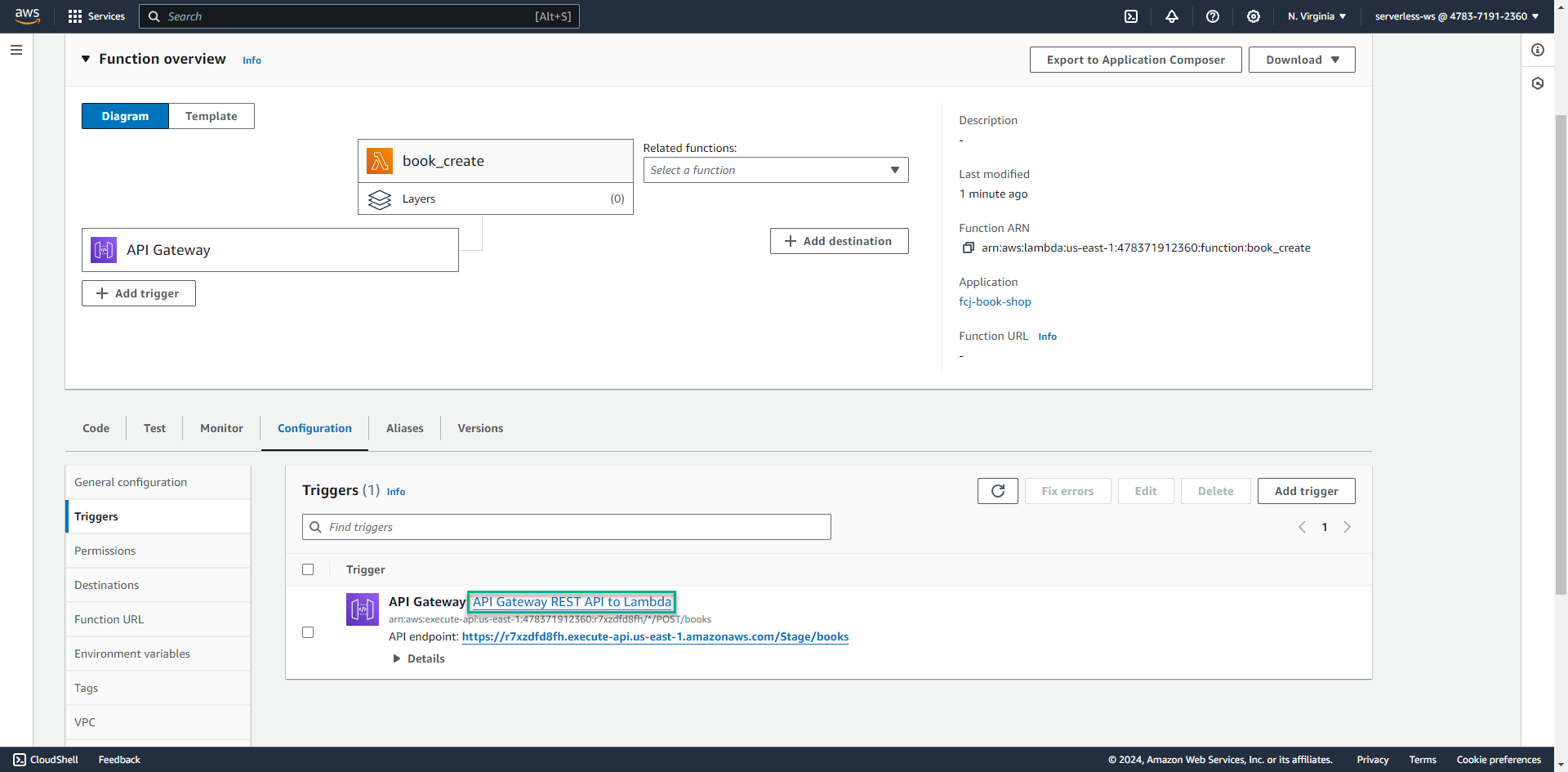The height and width of the screenshot is (772, 1568).
Task: Select the Diagram view button
Action: 125,116
